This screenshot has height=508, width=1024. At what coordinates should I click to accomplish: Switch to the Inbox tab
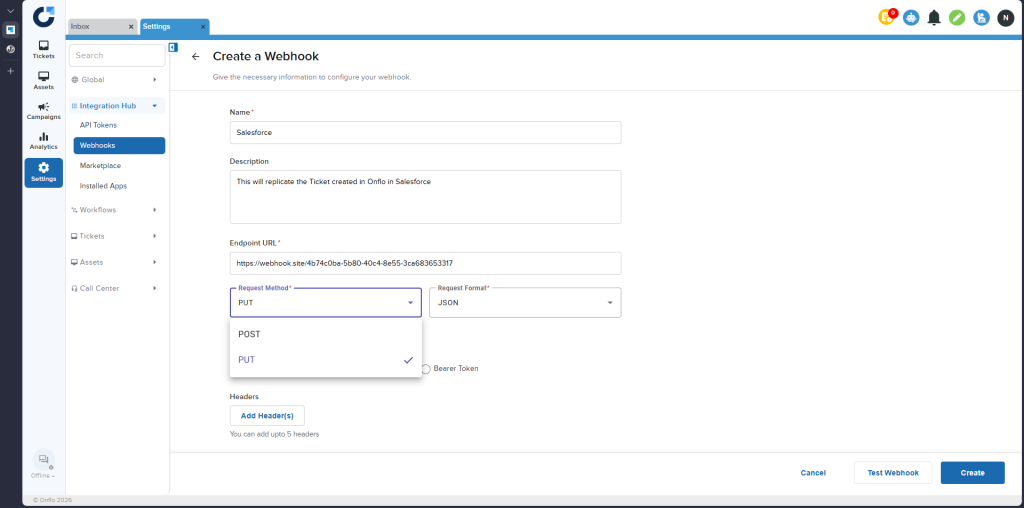point(103,27)
